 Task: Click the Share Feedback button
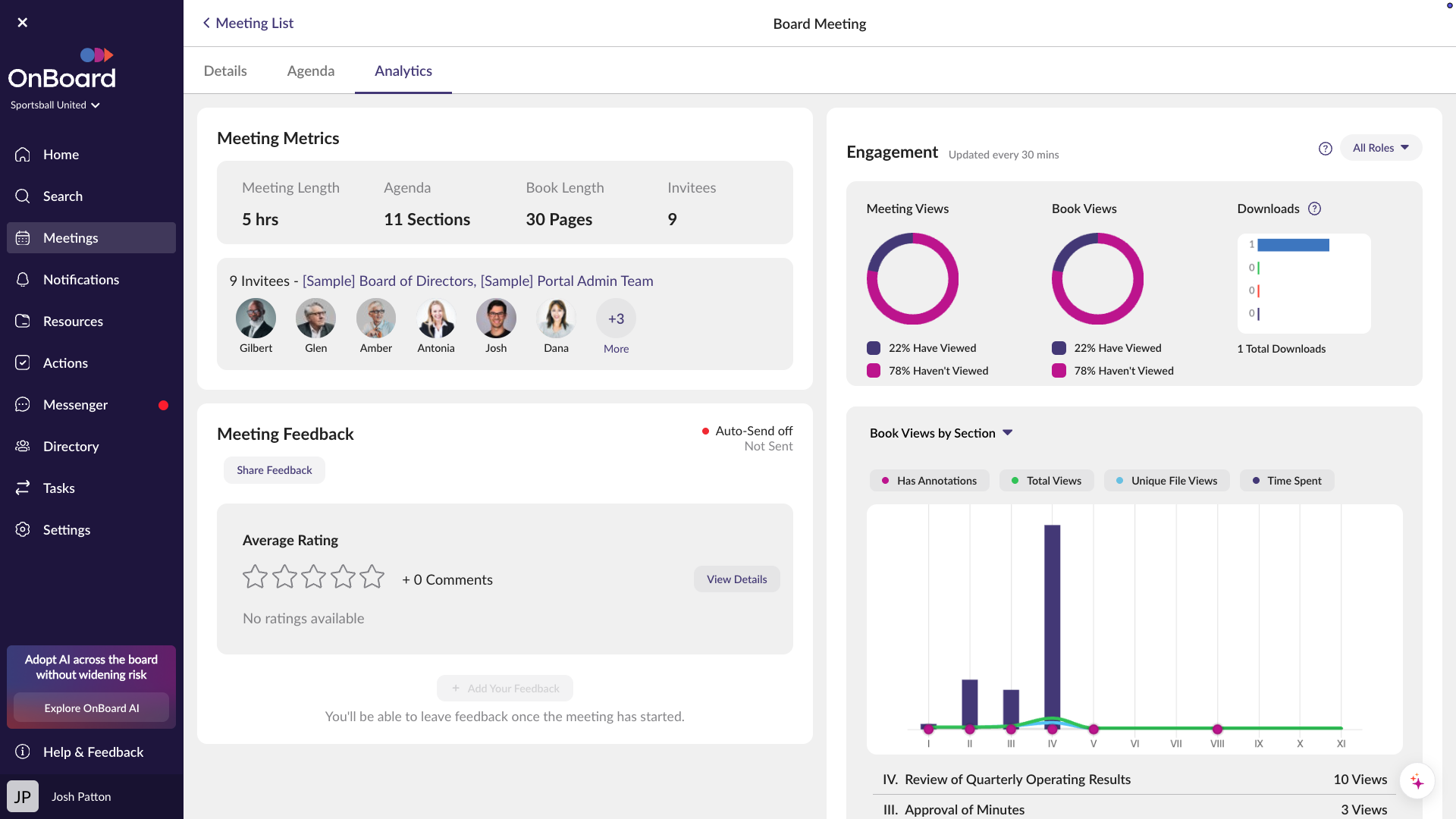click(x=274, y=470)
